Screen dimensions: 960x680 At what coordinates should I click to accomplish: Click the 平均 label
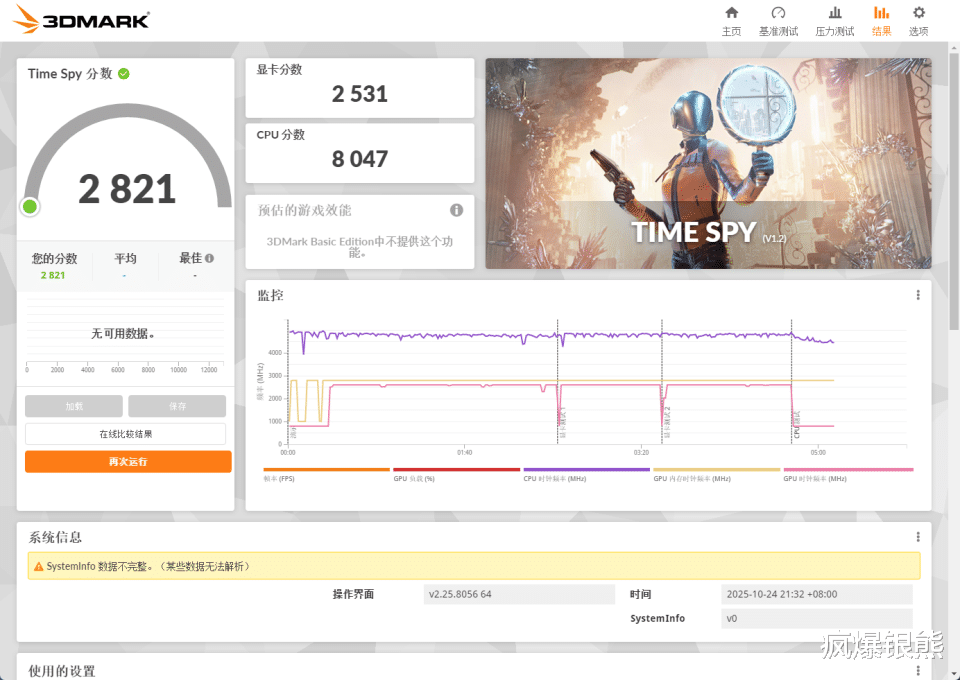coord(126,258)
